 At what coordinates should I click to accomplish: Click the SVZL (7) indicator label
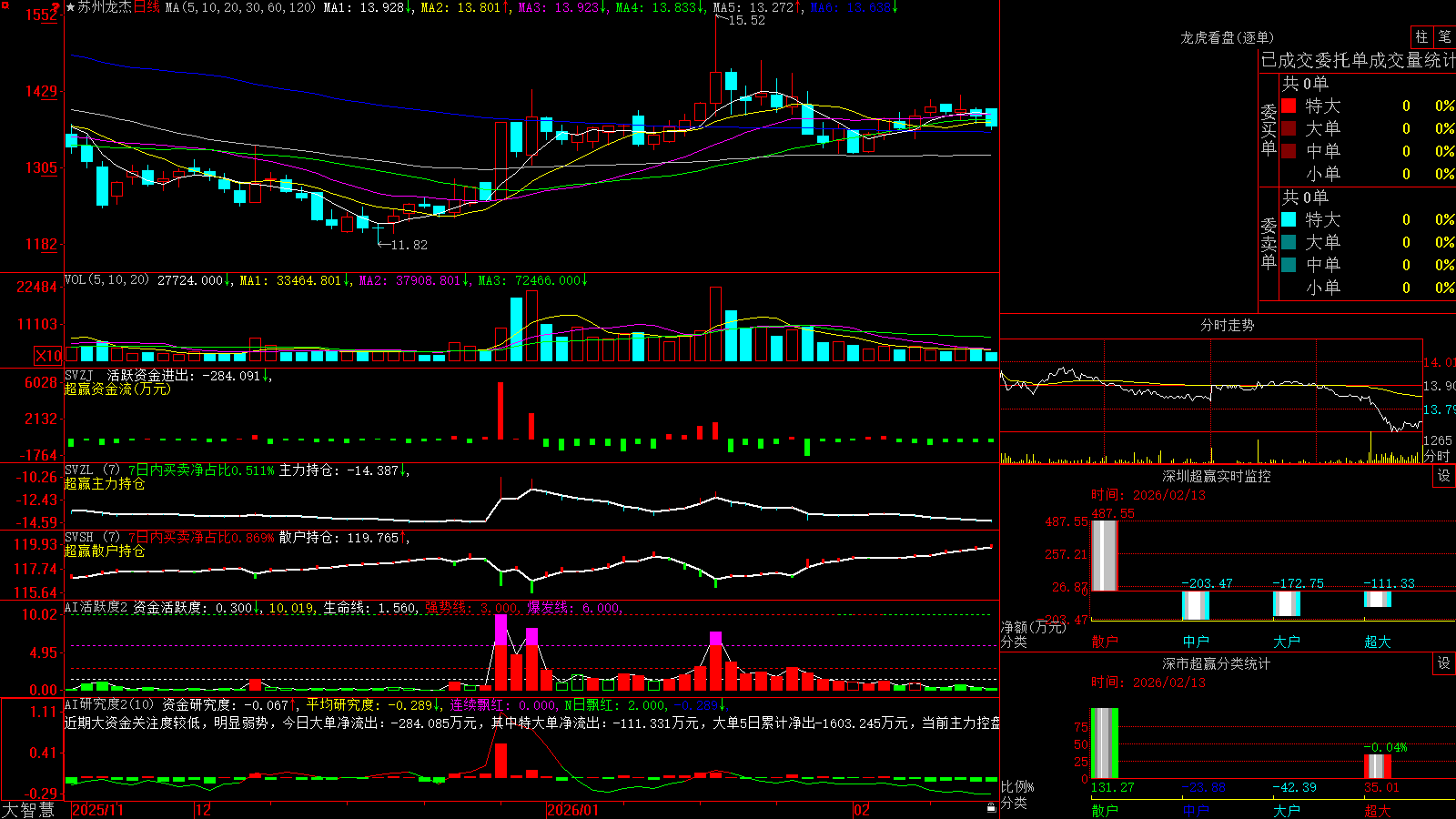pos(92,470)
